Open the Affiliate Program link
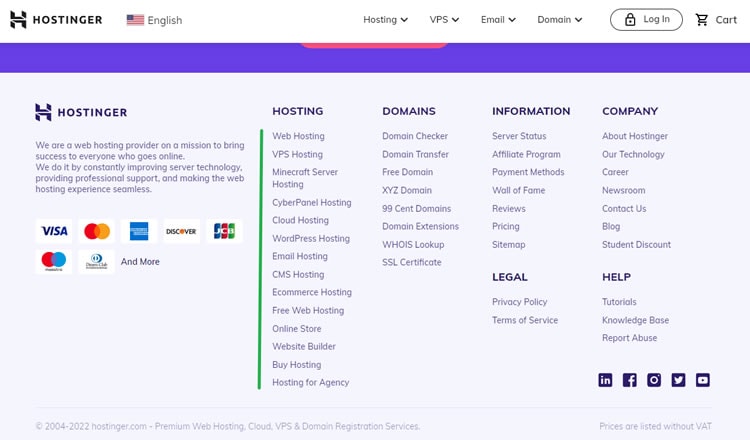Viewport: 750px width, 440px height. point(526,154)
